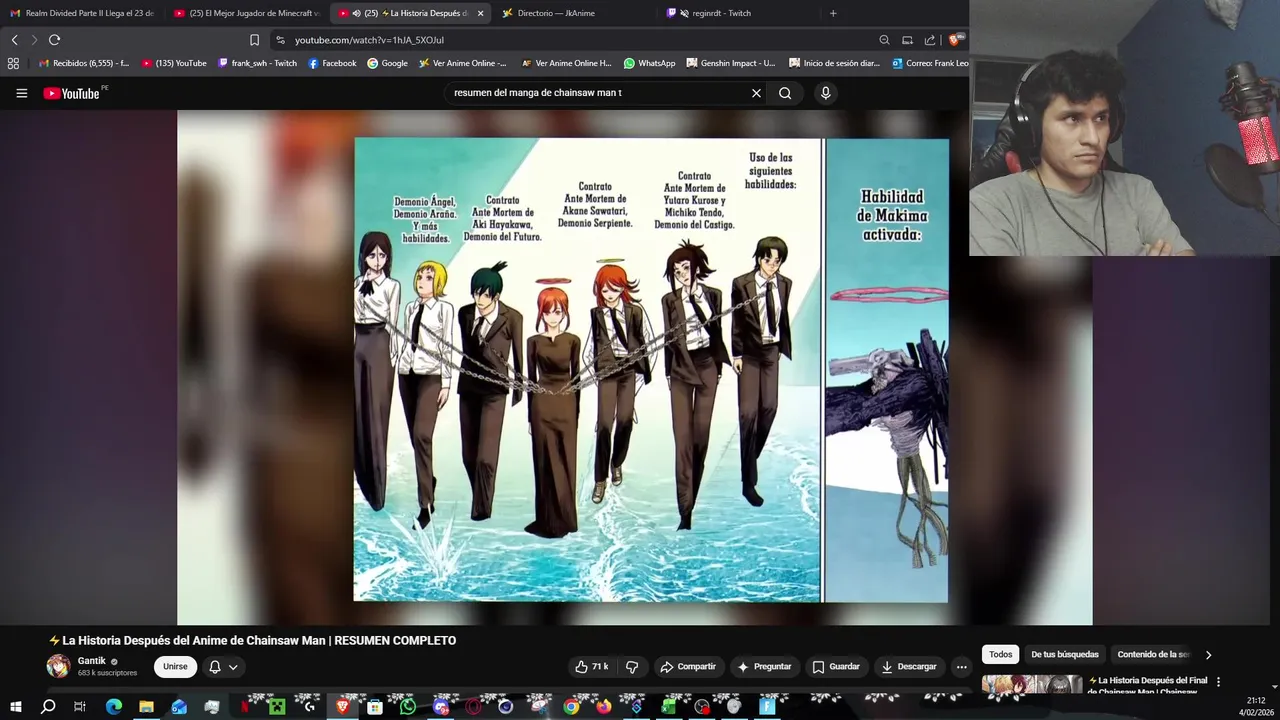1280x720 pixels.
Task: Reload the current page
Action: (x=54, y=40)
